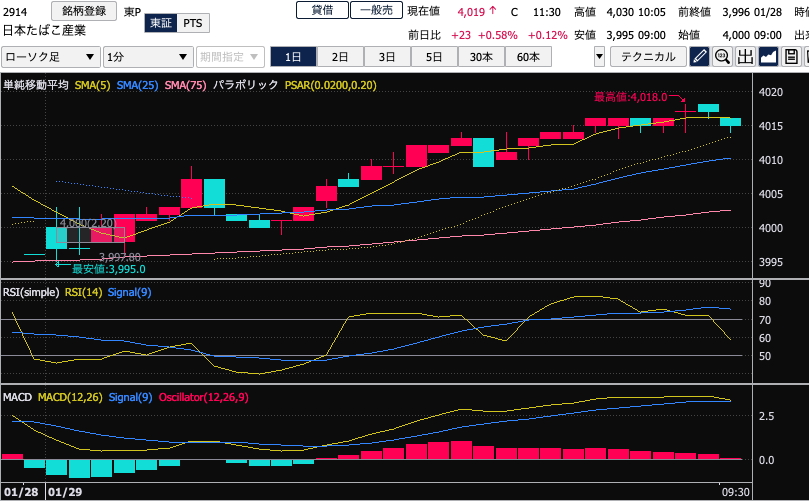Viewport: 809px width, 501px height.
Task: Toggle the area chart icon
Action: click(769, 57)
